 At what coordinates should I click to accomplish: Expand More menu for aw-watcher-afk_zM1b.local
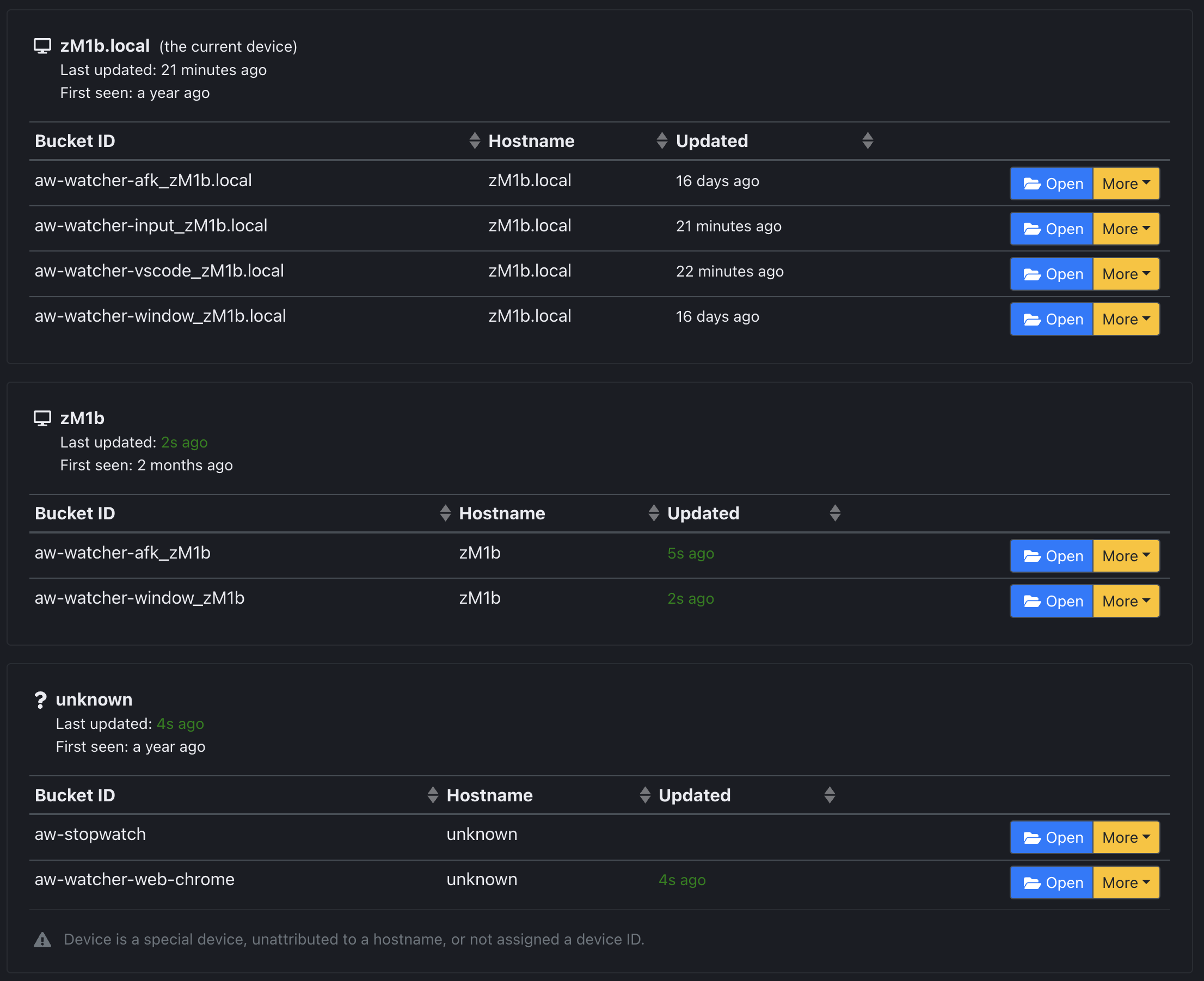[x=1126, y=183]
